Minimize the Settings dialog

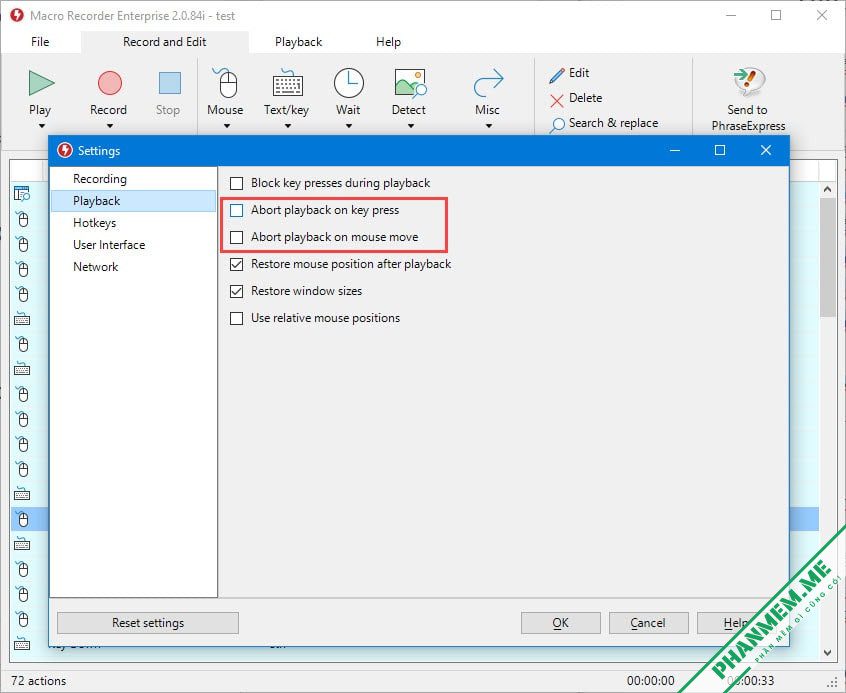(674, 150)
